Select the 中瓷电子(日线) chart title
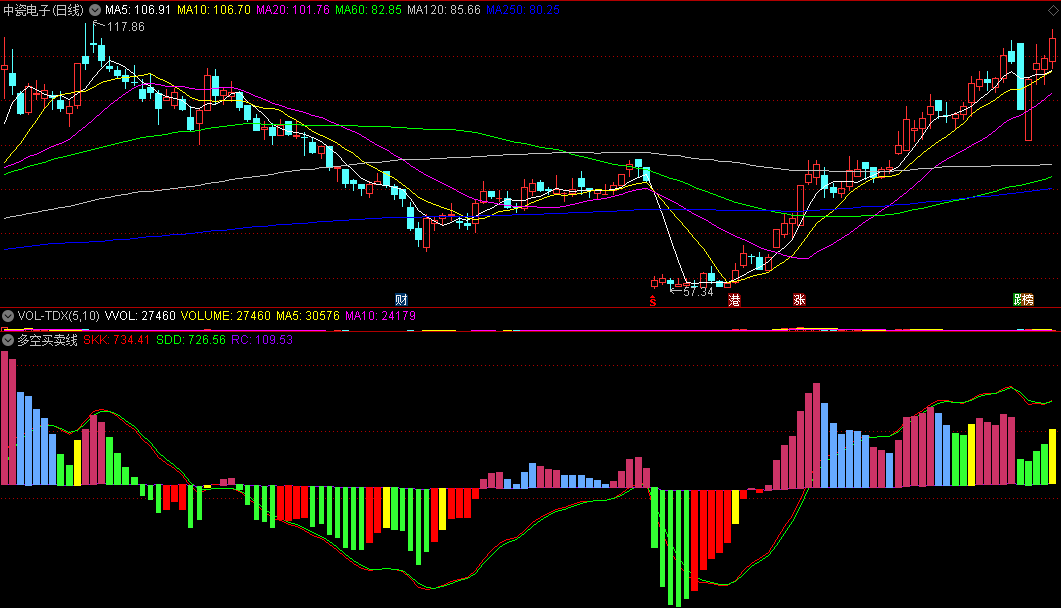This screenshot has width=1061, height=608. [x=44, y=10]
